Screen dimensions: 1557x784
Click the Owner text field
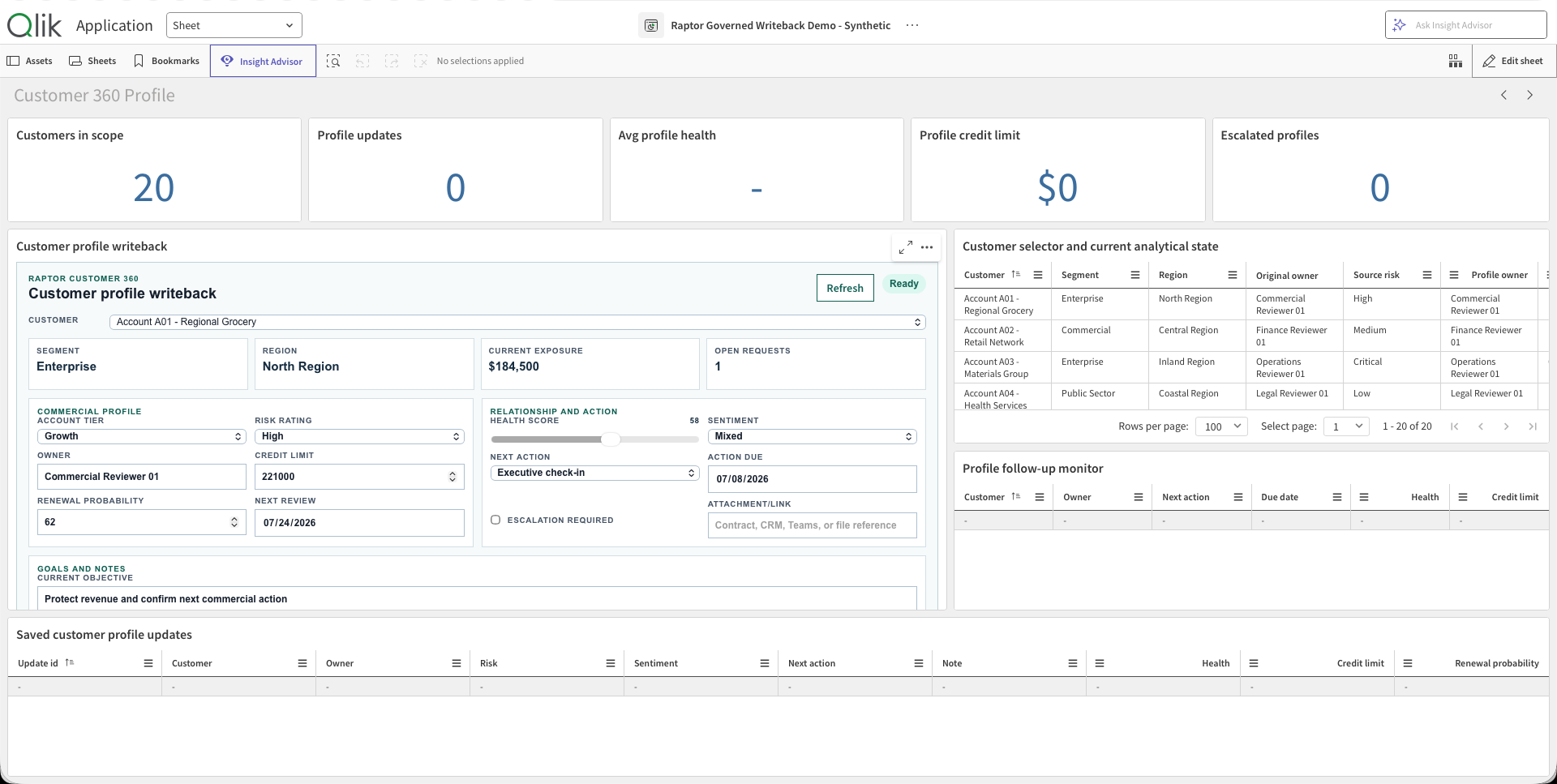coord(141,477)
